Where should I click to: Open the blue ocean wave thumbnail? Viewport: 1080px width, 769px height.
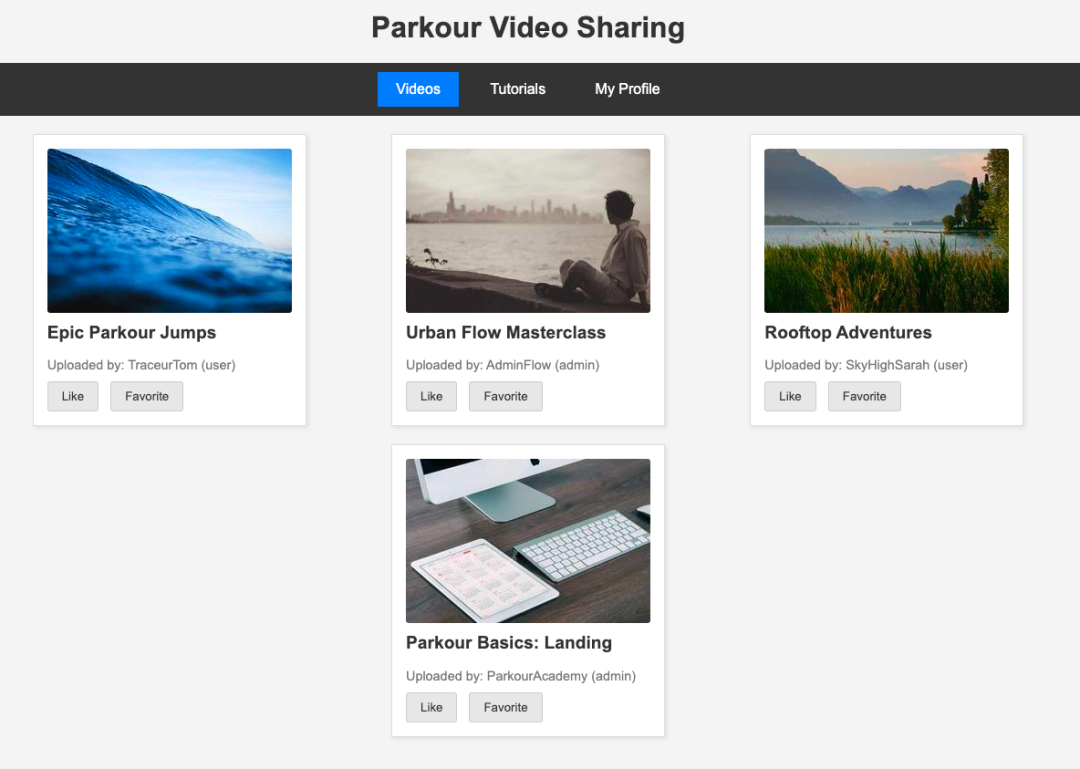pyautogui.click(x=170, y=231)
